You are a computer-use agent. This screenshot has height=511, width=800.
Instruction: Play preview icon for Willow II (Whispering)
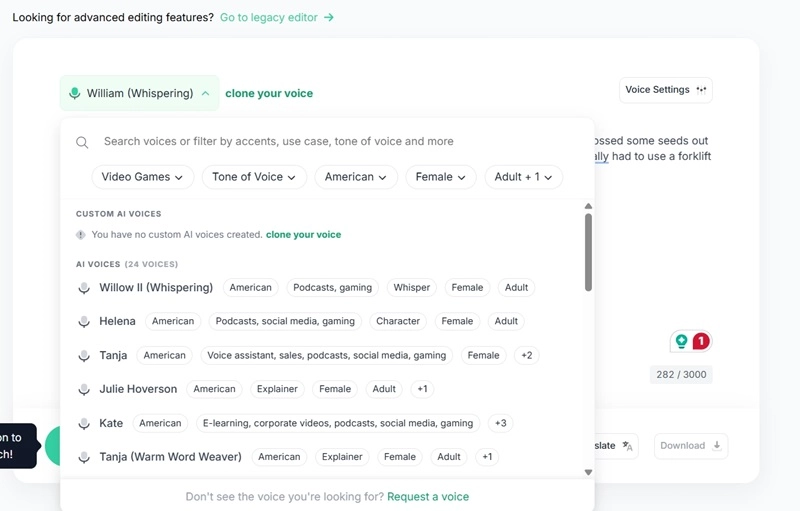pos(85,288)
